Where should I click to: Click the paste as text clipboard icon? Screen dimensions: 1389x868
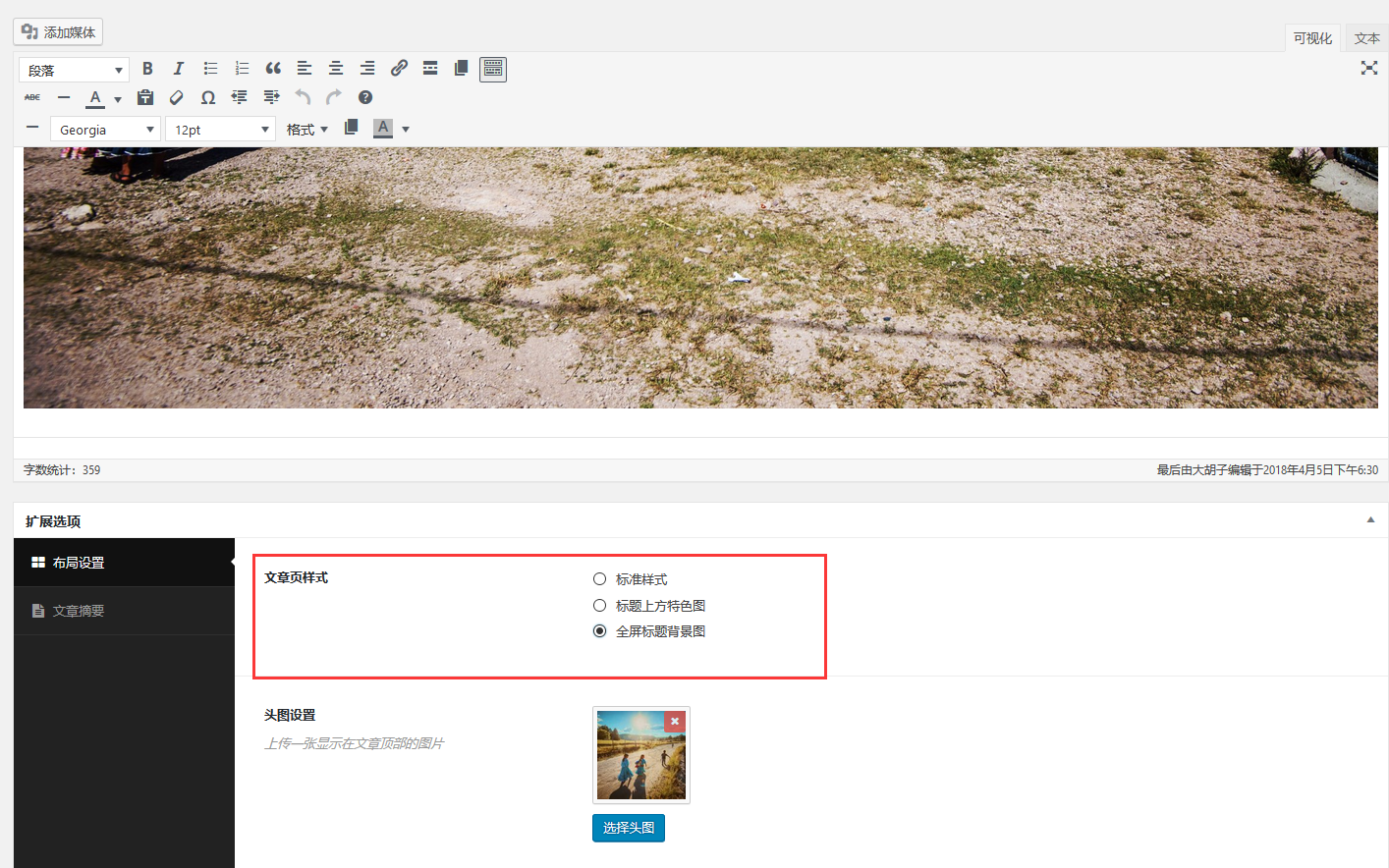click(145, 97)
